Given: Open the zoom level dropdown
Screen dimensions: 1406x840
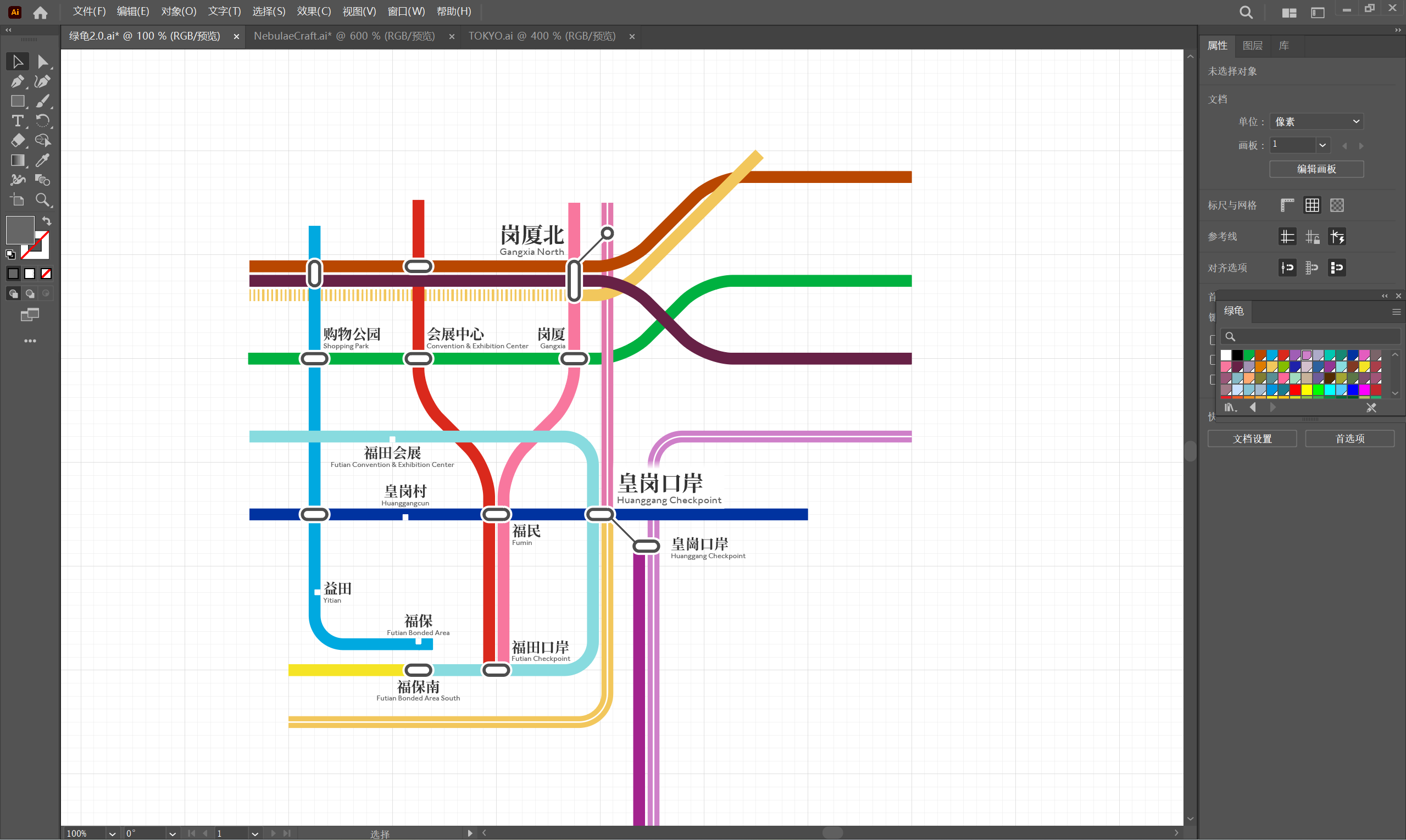Looking at the screenshot, I should pyautogui.click(x=112, y=833).
